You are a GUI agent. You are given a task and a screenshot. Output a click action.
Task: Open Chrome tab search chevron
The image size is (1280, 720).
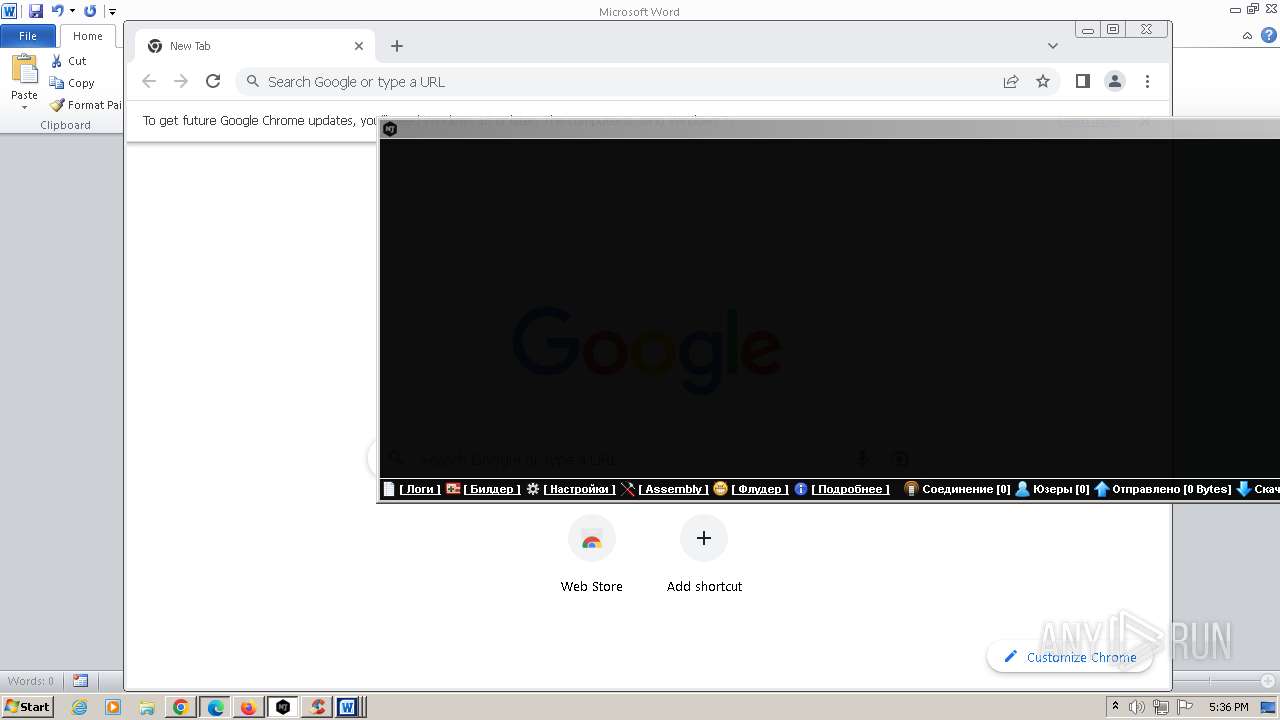1053,46
